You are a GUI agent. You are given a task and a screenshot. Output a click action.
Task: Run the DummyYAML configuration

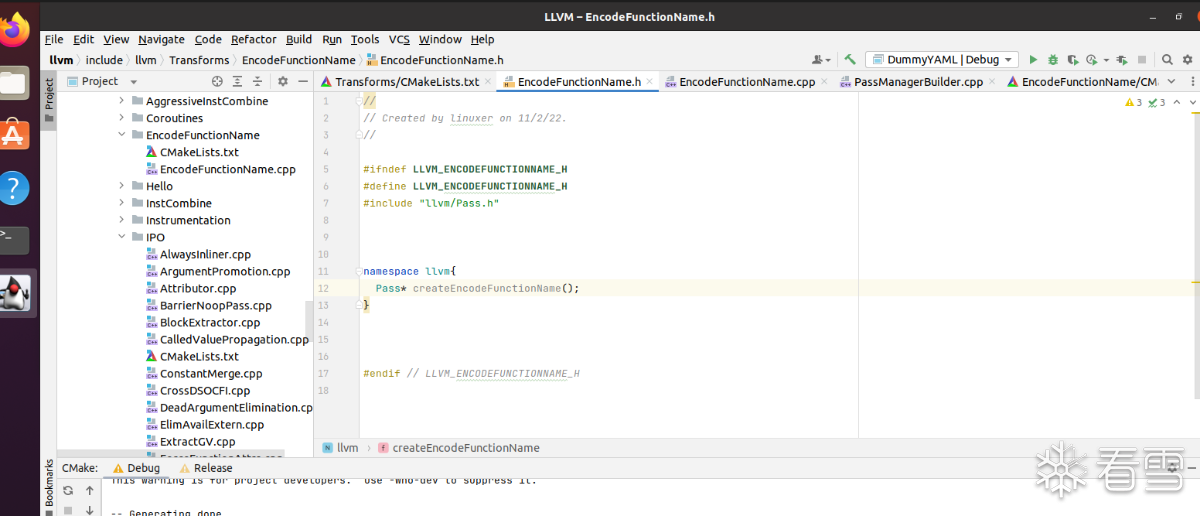(x=1033, y=60)
